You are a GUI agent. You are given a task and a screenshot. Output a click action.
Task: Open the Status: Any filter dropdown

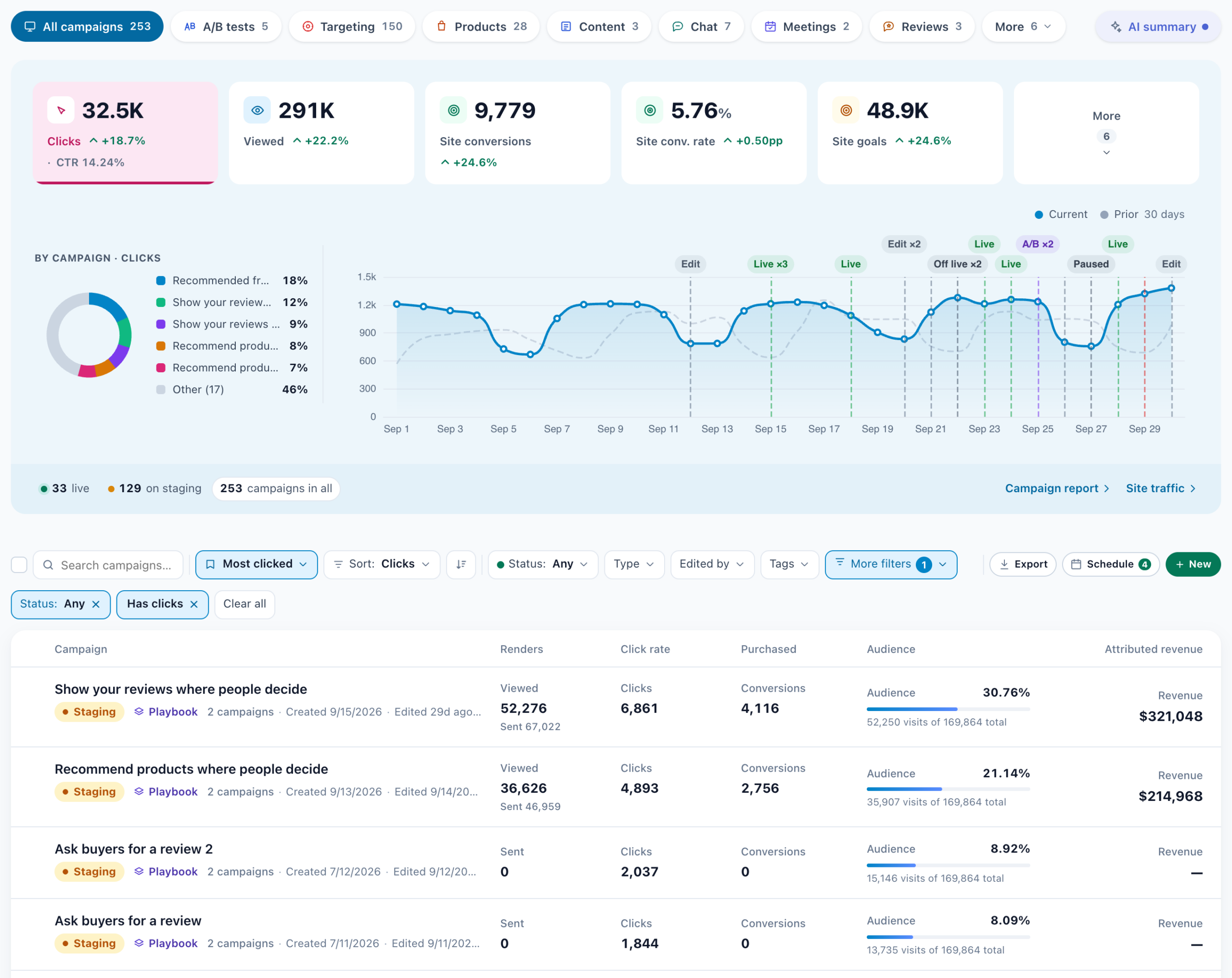click(x=543, y=564)
